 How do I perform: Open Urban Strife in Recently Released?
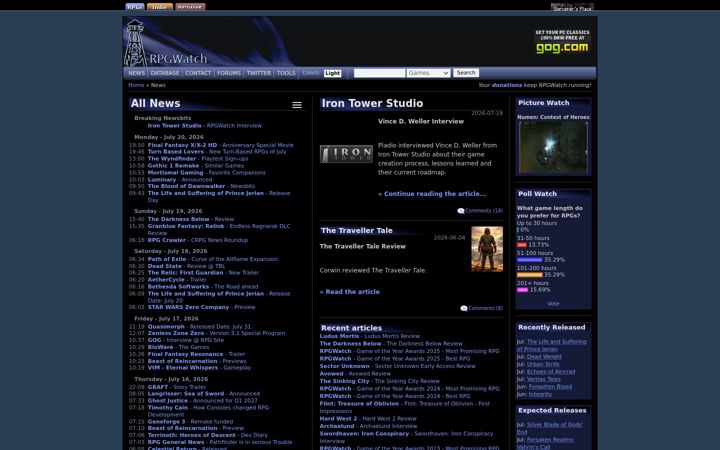[543, 364]
